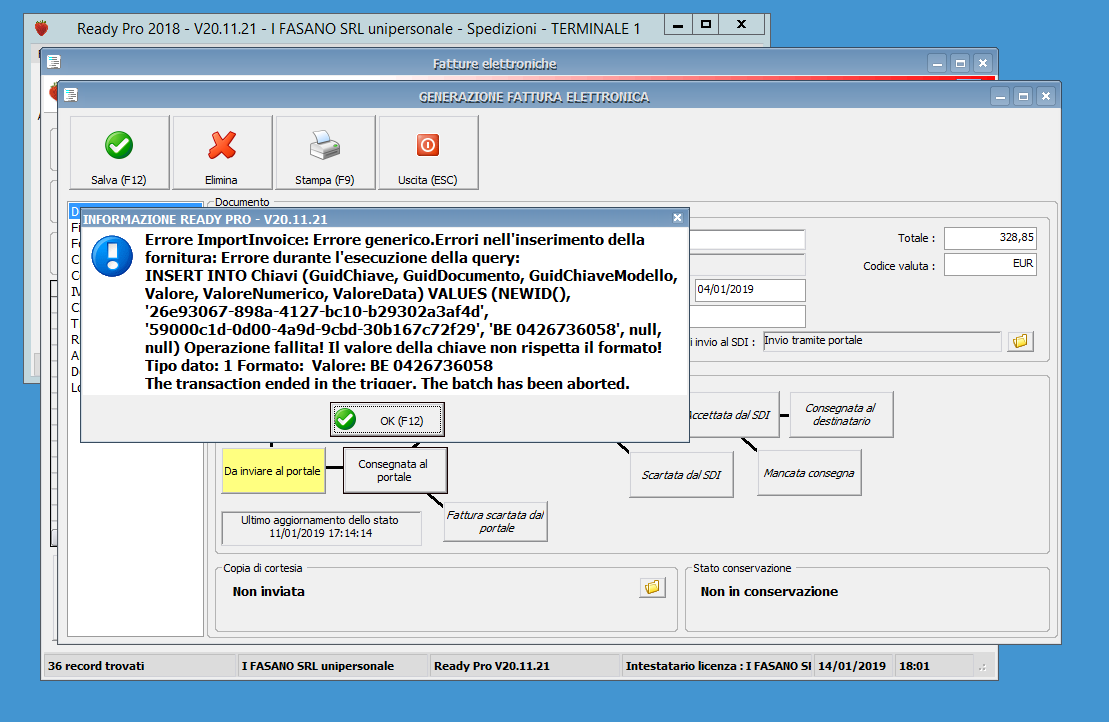The height and width of the screenshot is (722, 1109).
Task: Select the Scartata dal SDI status
Action: click(x=681, y=475)
